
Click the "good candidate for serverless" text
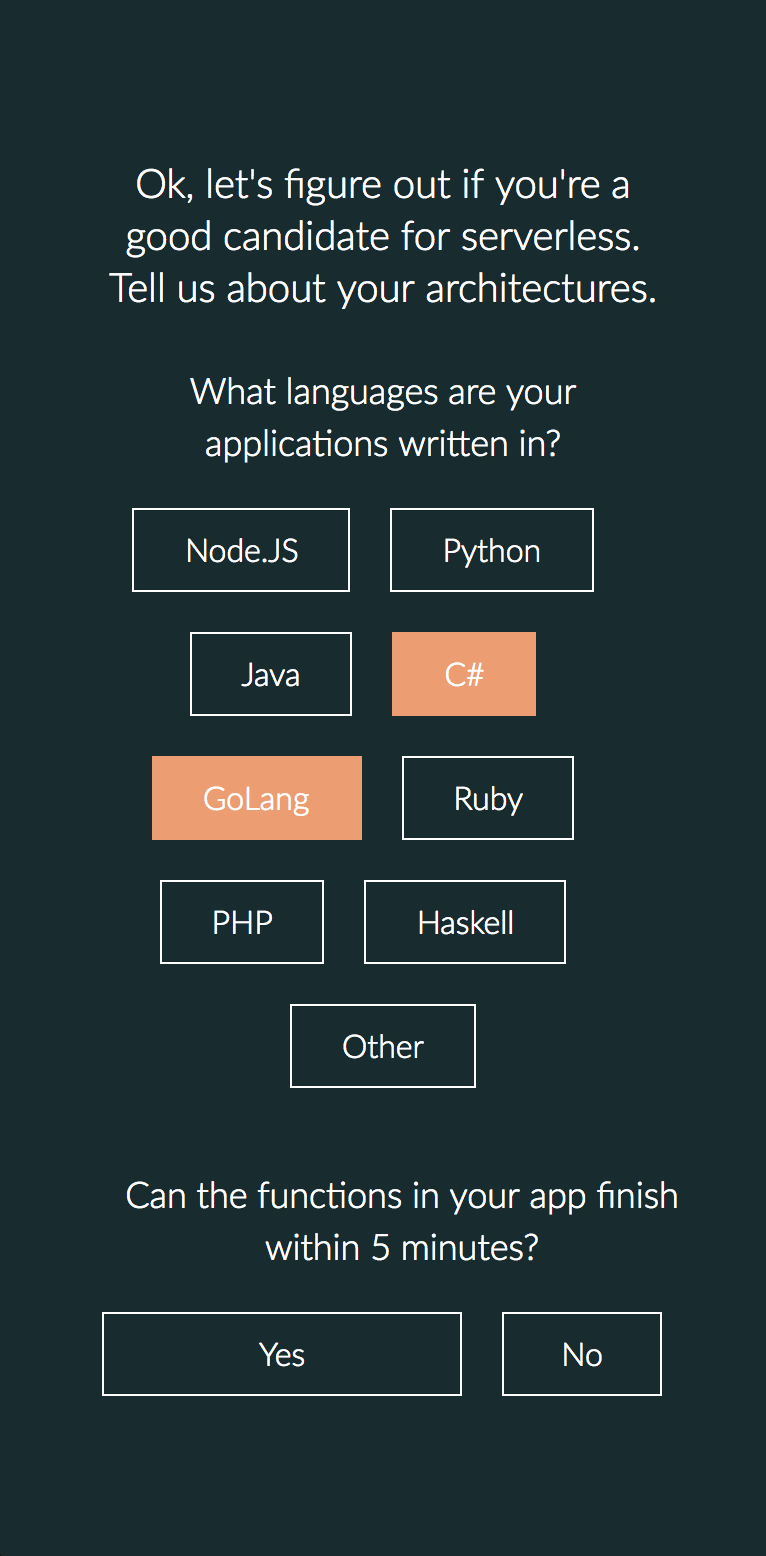click(383, 237)
